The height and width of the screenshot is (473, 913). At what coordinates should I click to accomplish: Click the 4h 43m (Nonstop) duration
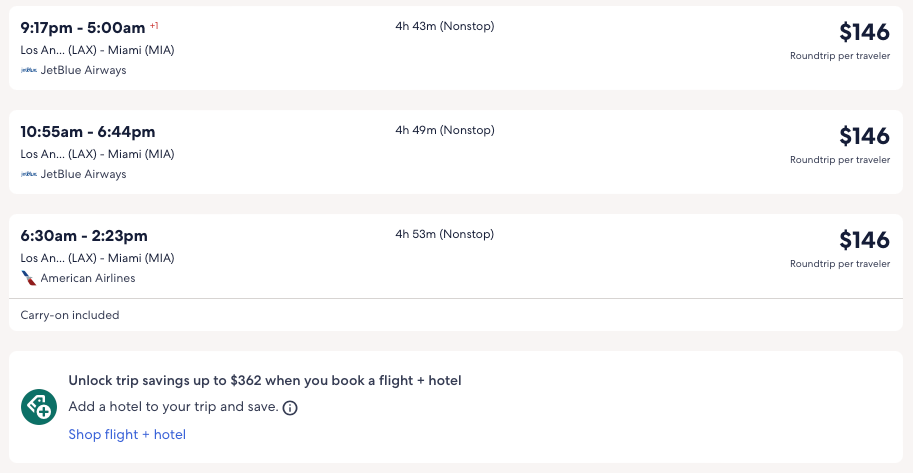coord(444,26)
